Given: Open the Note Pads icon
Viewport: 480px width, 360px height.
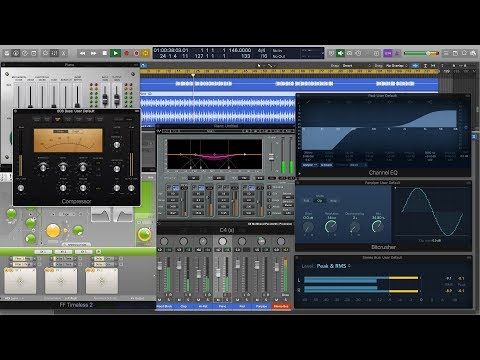Looking at the screenshot, I should coord(455,53).
